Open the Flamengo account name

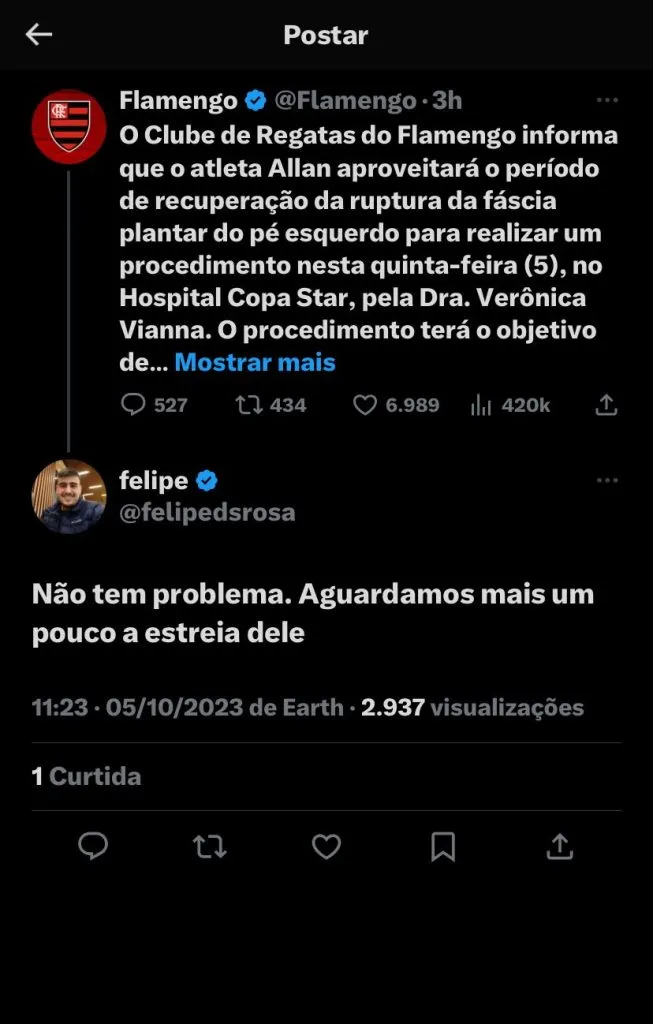178,101
